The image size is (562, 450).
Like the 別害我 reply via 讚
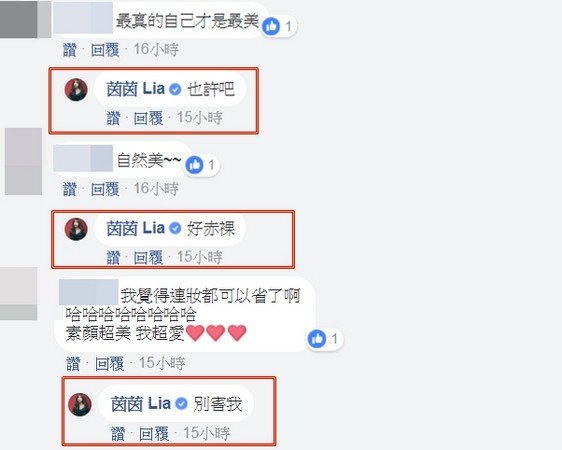click(118, 434)
